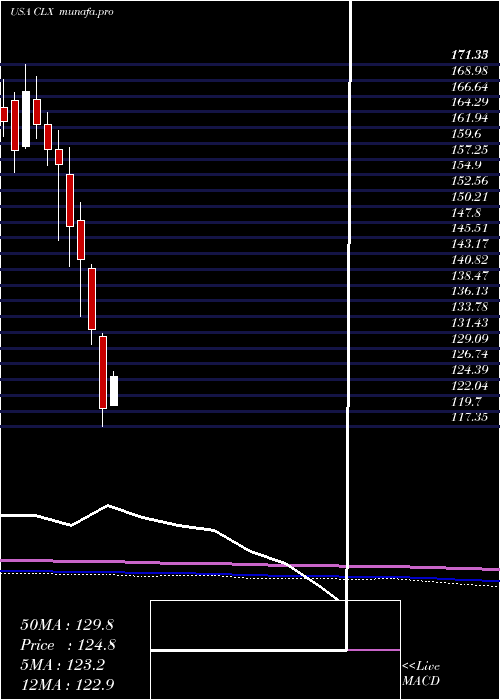Image resolution: width=500 pixels, height=700 pixels.
Task: Click the 164.29 price axis label
Action: click(x=469, y=103)
